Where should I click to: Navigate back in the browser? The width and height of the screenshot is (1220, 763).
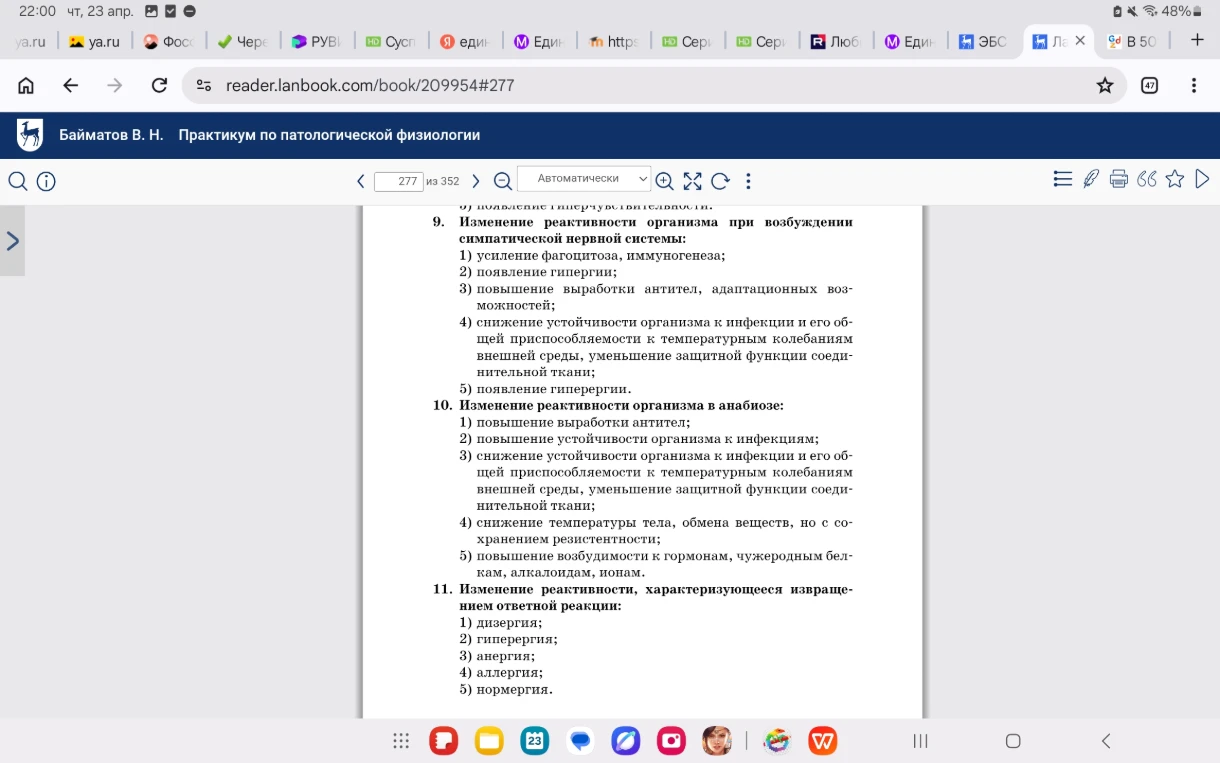pyautogui.click(x=70, y=86)
